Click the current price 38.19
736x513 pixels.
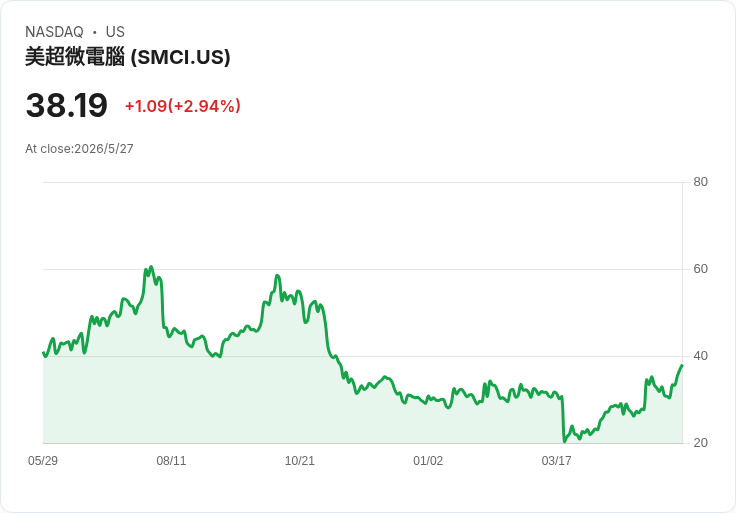tap(67, 105)
